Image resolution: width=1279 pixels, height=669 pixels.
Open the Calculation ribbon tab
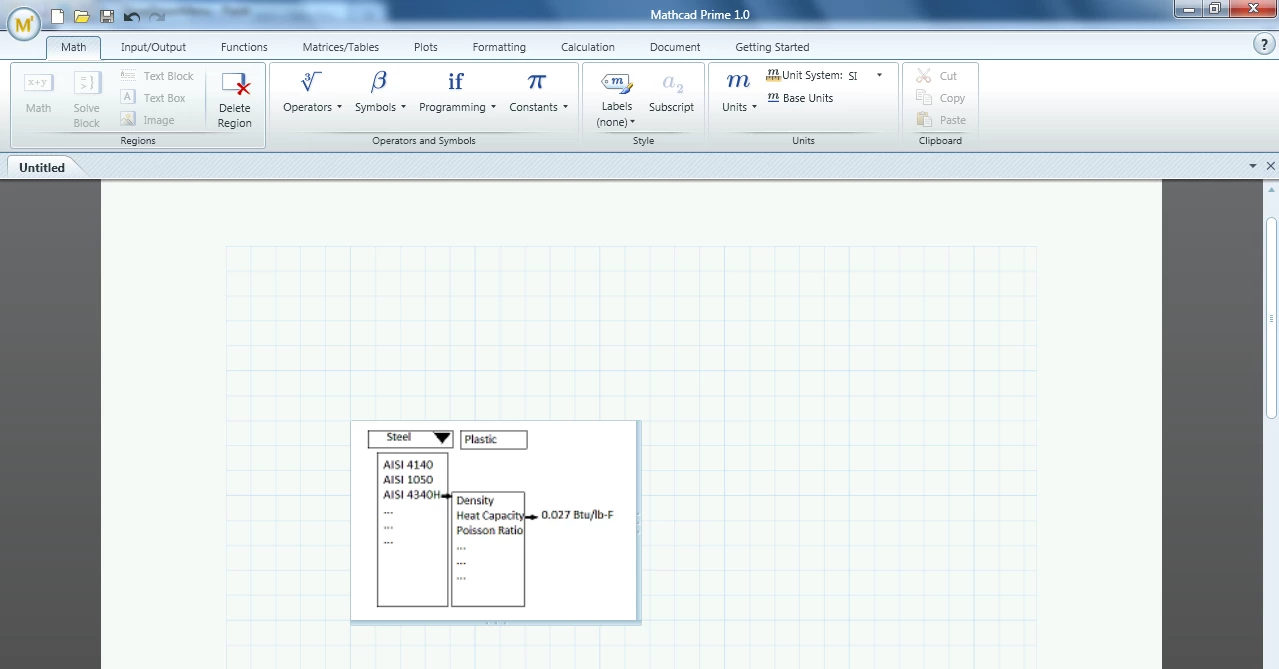pos(588,47)
